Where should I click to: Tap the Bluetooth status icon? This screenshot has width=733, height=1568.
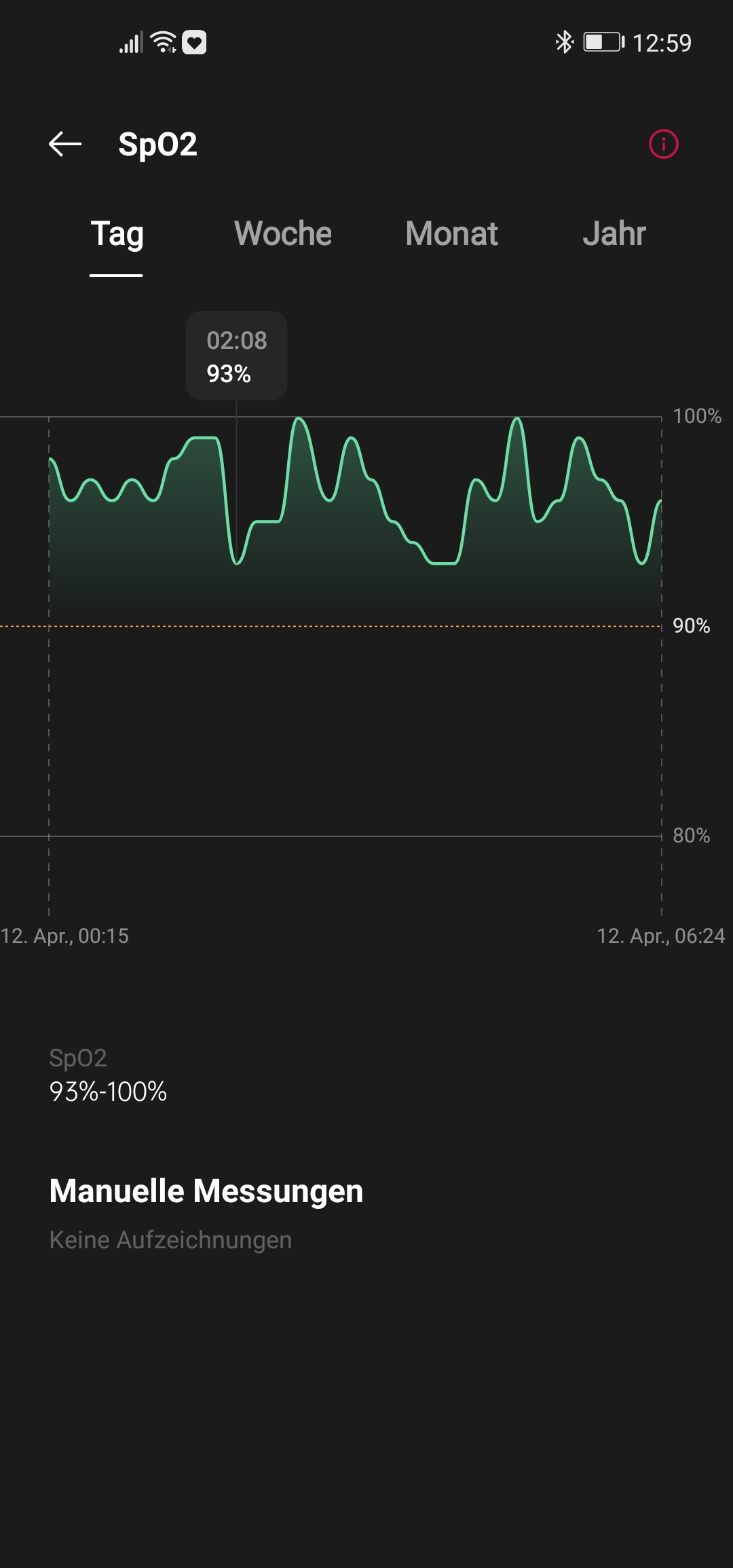click(x=564, y=42)
